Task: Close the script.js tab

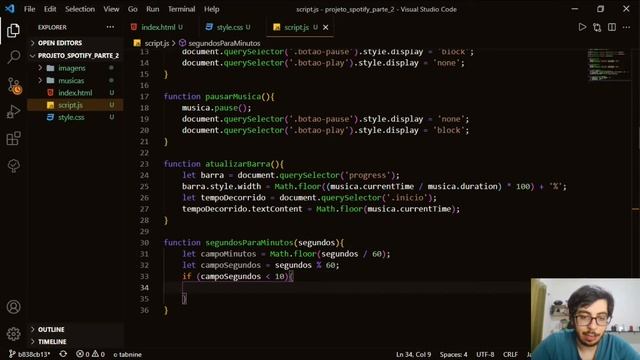Action: click(x=325, y=27)
